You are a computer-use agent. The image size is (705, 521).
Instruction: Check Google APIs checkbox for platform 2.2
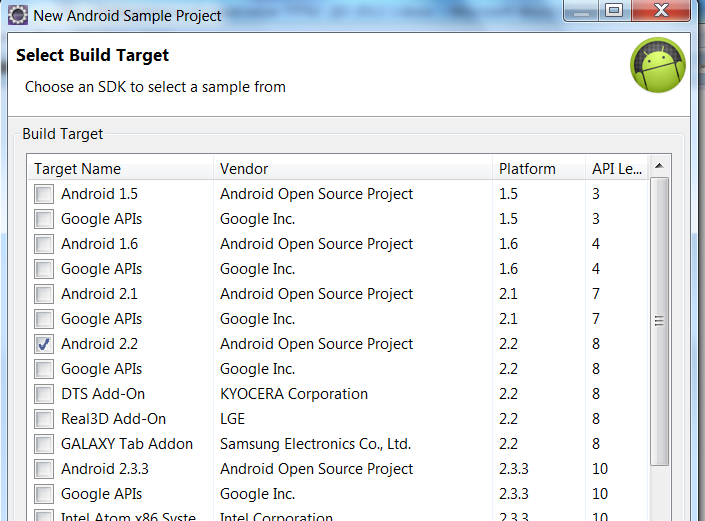pyautogui.click(x=44, y=369)
